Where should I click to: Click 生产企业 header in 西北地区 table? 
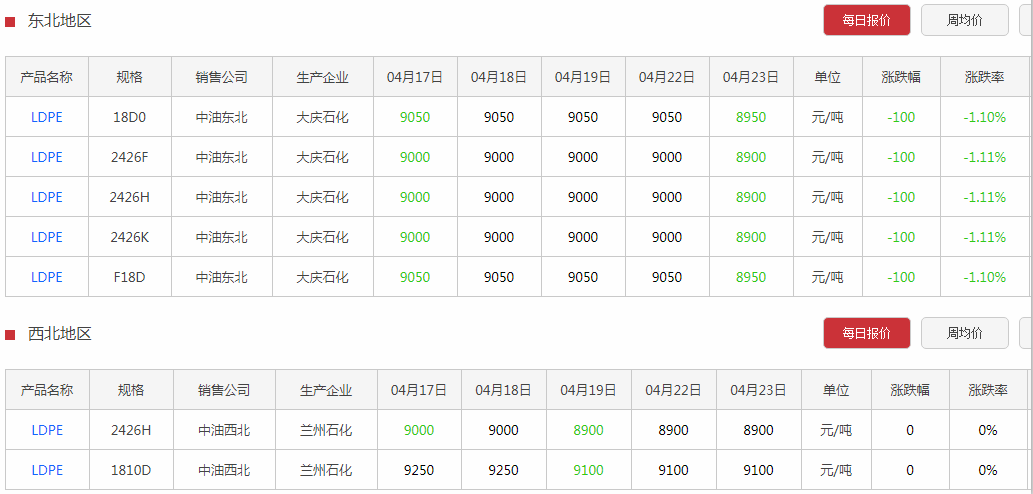click(x=326, y=390)
